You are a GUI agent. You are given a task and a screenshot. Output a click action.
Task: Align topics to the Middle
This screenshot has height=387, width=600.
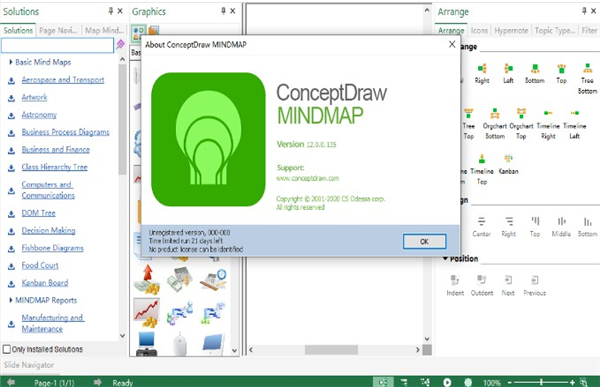[x=561, y=227]
